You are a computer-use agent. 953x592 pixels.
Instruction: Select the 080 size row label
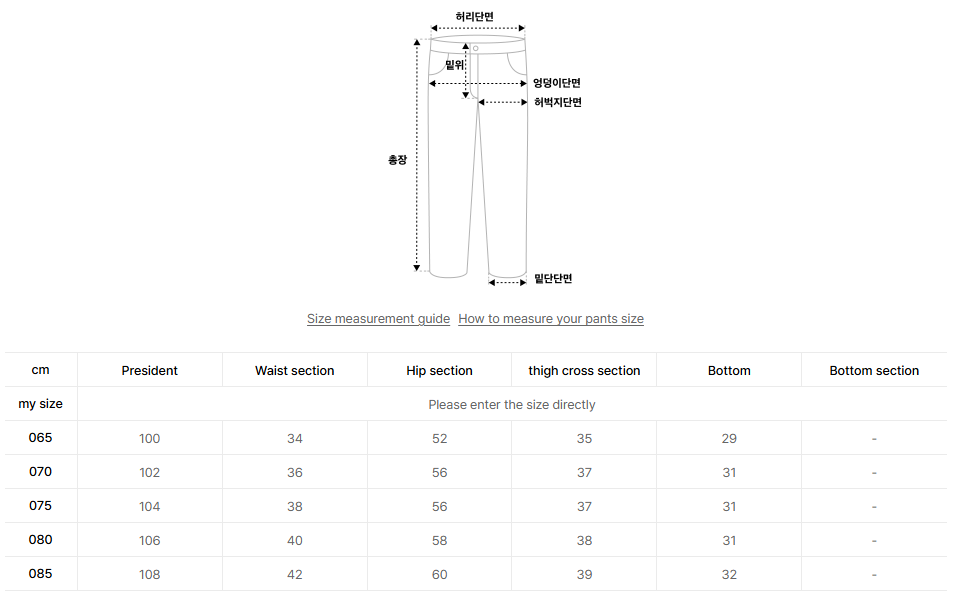40,540
